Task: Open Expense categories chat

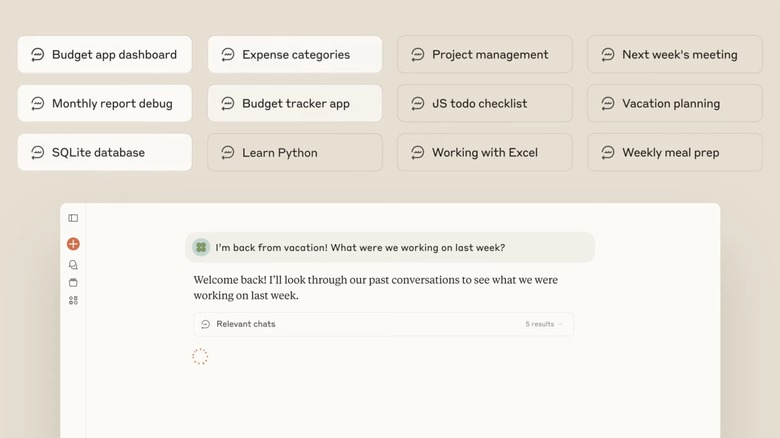Action: coord(294,54)
